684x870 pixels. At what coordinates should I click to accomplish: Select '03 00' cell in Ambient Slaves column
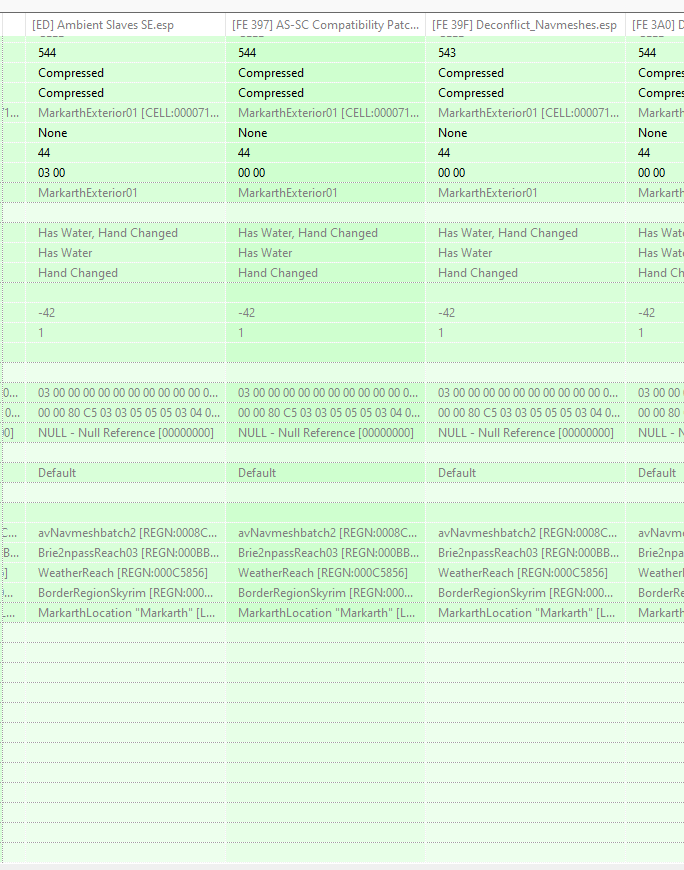[x=52, y=173]
